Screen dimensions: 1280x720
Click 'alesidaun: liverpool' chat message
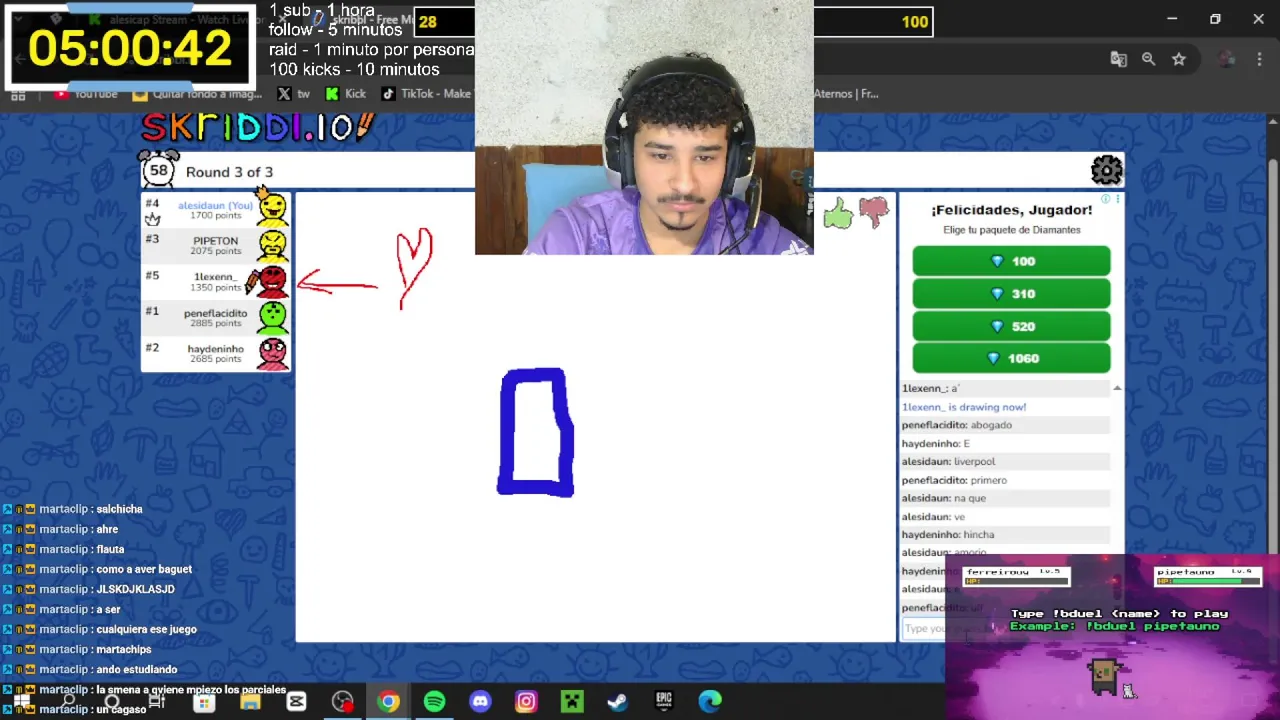(x=948, y=462)
